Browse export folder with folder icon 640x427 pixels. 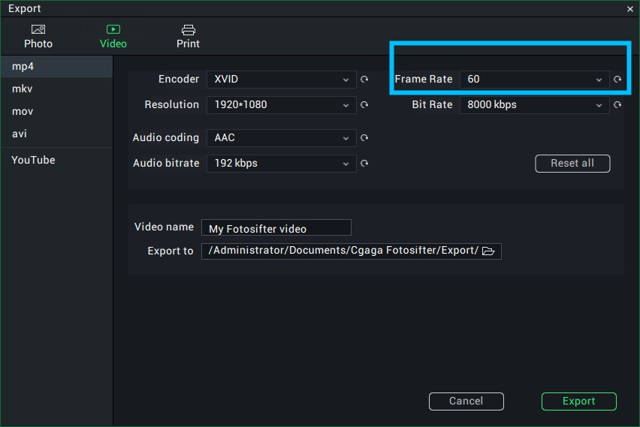point(488,251)
